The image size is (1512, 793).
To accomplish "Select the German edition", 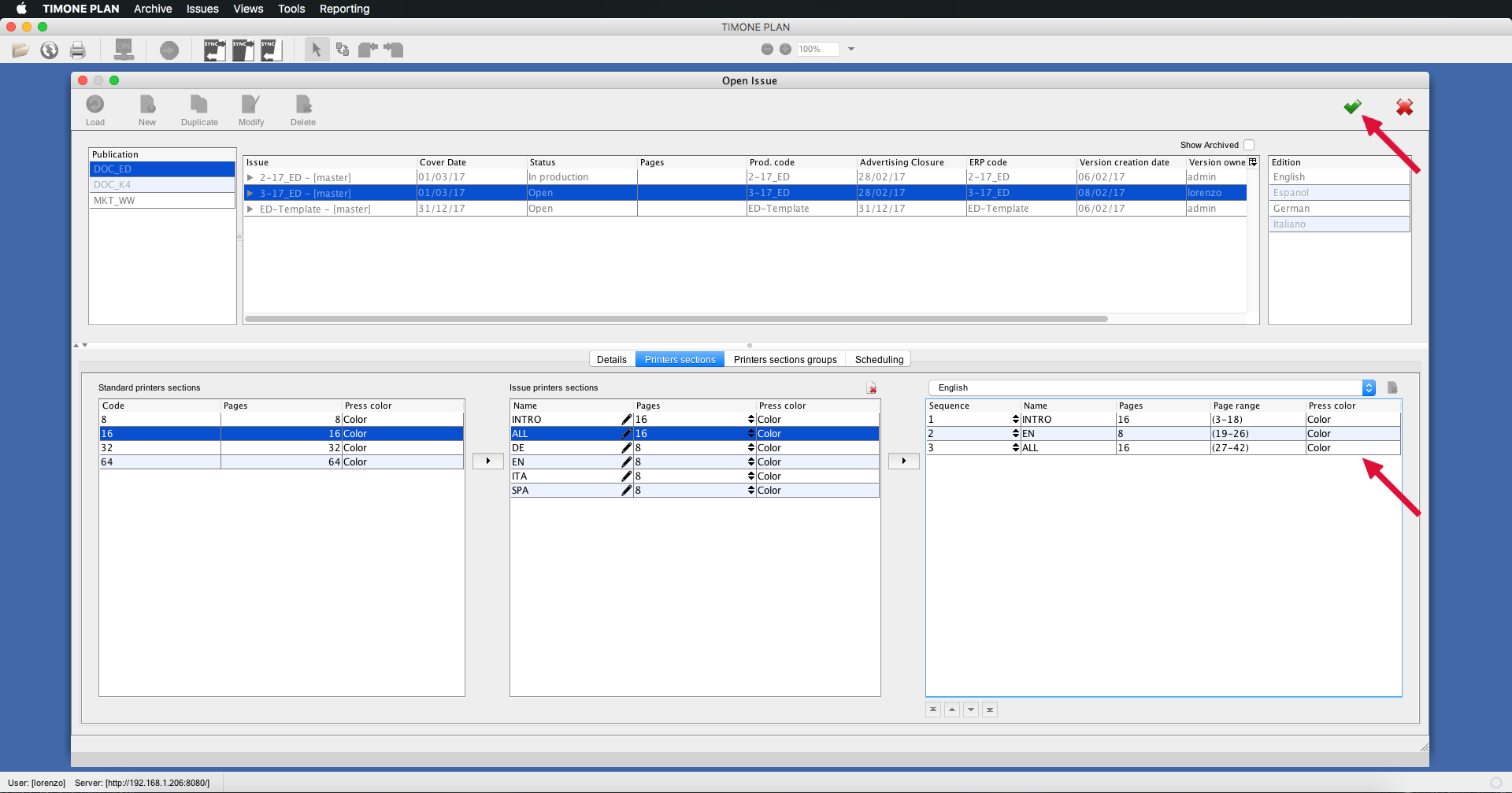I will (x=1340, y=209).
